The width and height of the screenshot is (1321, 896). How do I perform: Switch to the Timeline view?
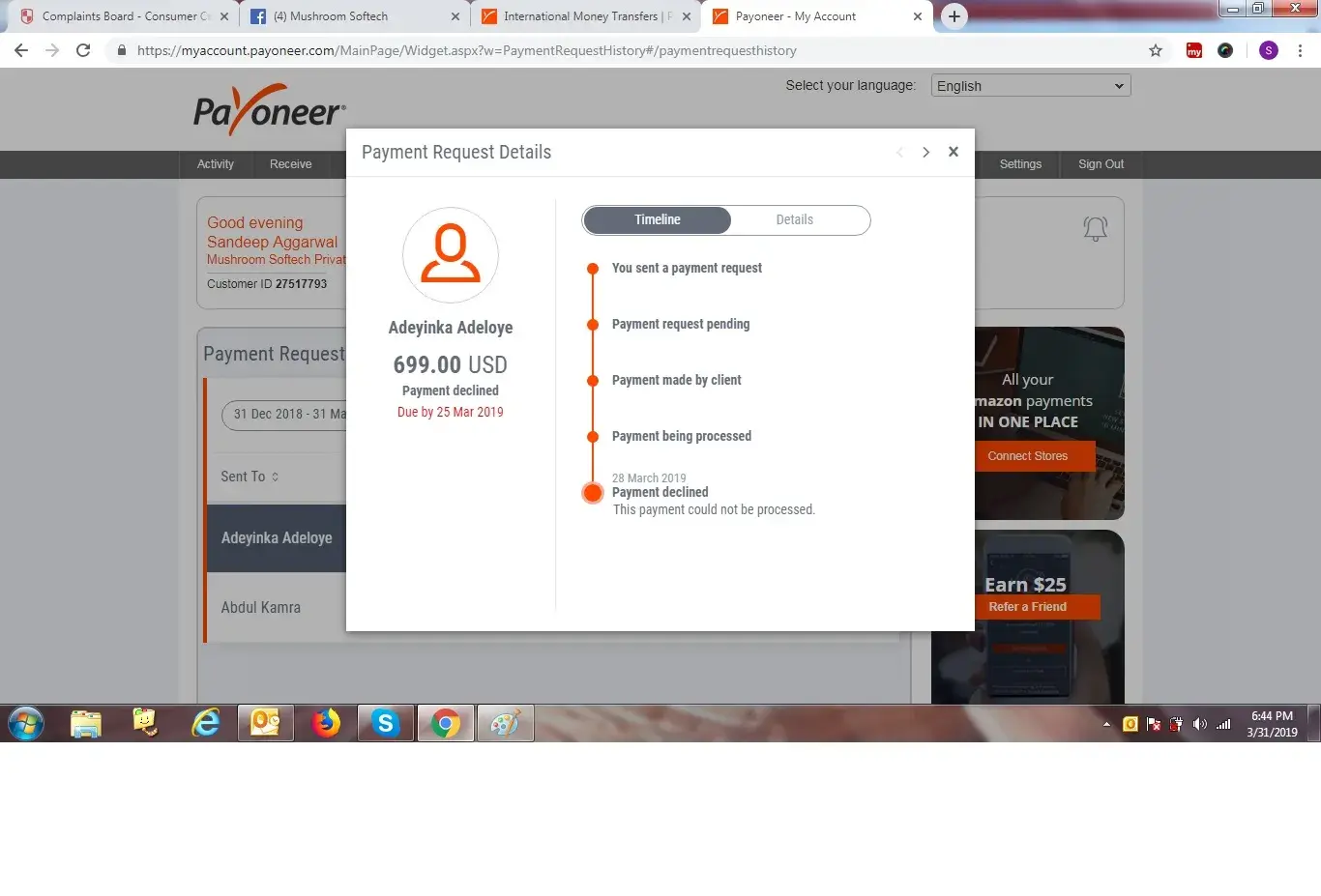click(658, 219)
